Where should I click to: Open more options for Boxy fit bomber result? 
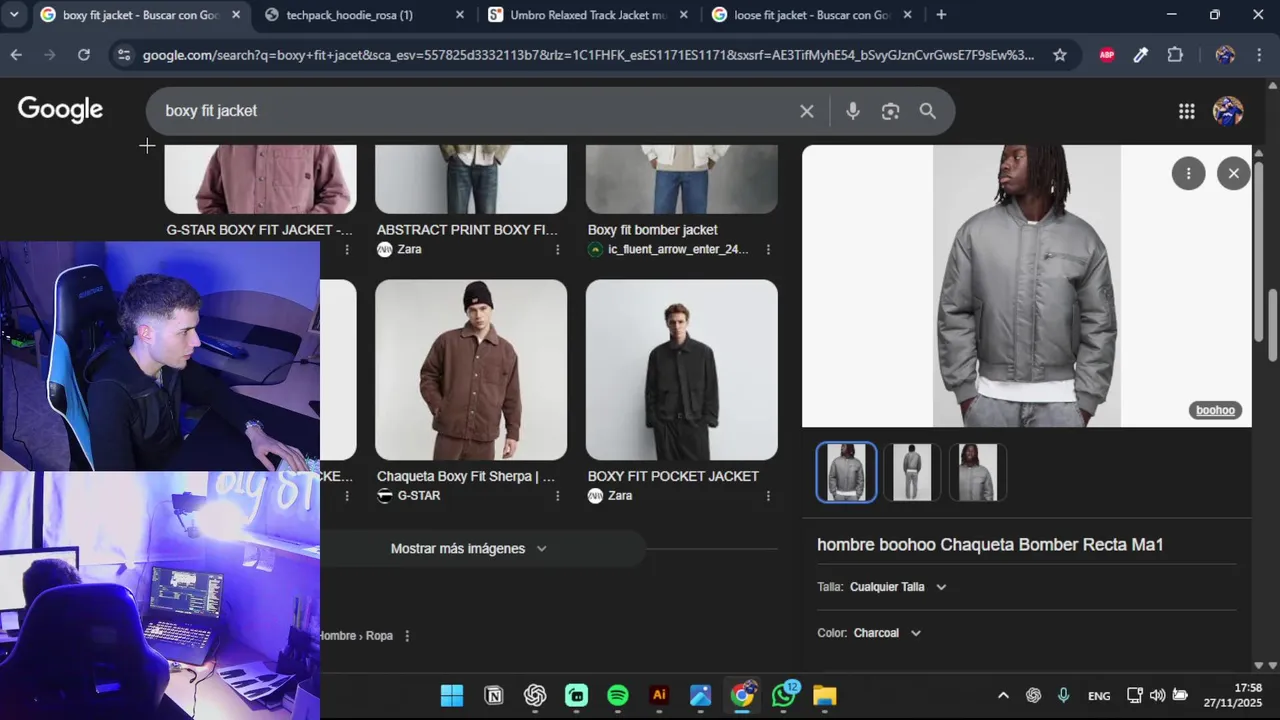click(768, 250)
